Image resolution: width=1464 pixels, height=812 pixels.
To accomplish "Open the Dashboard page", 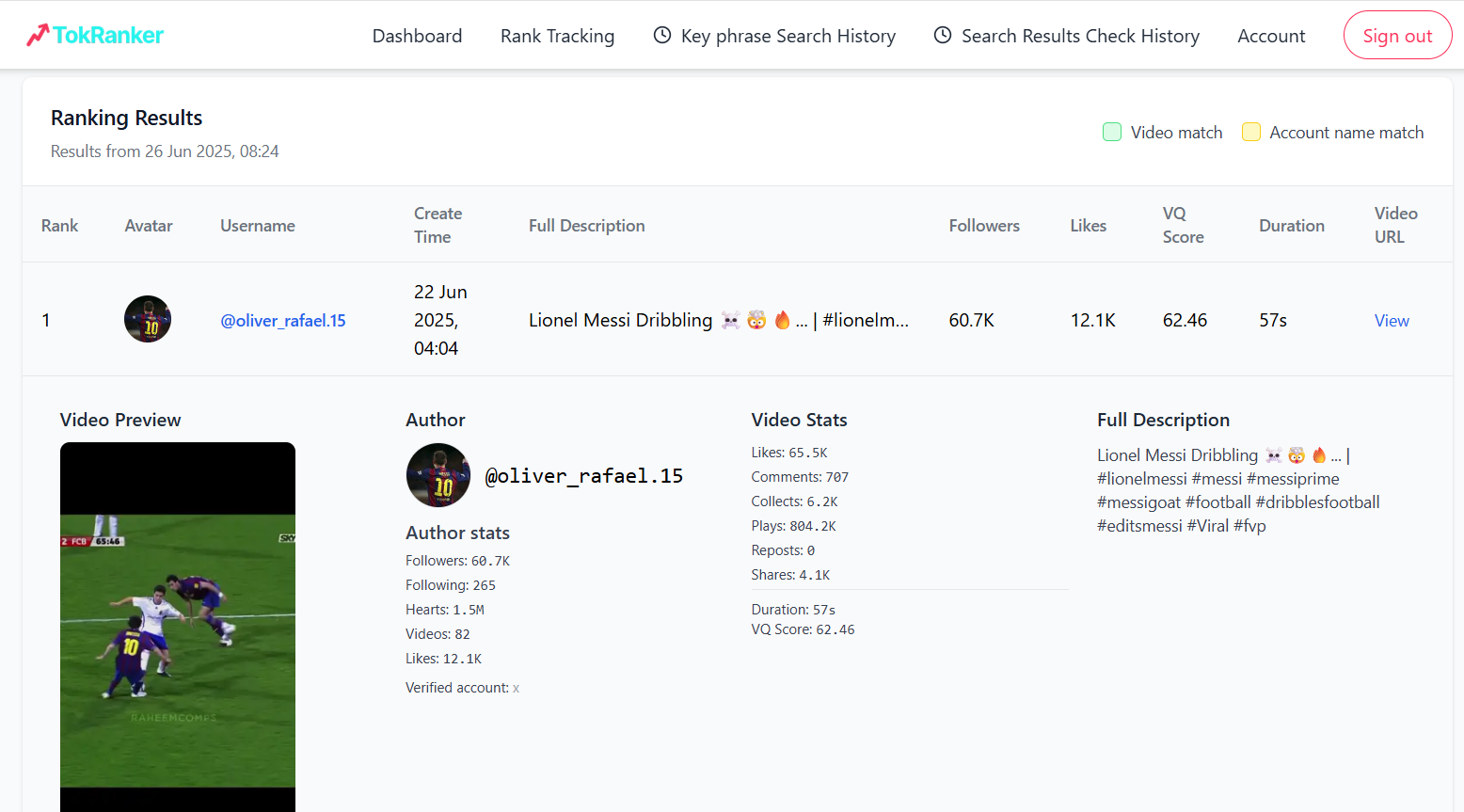I will pyautogui.click(x=417, y=36).
